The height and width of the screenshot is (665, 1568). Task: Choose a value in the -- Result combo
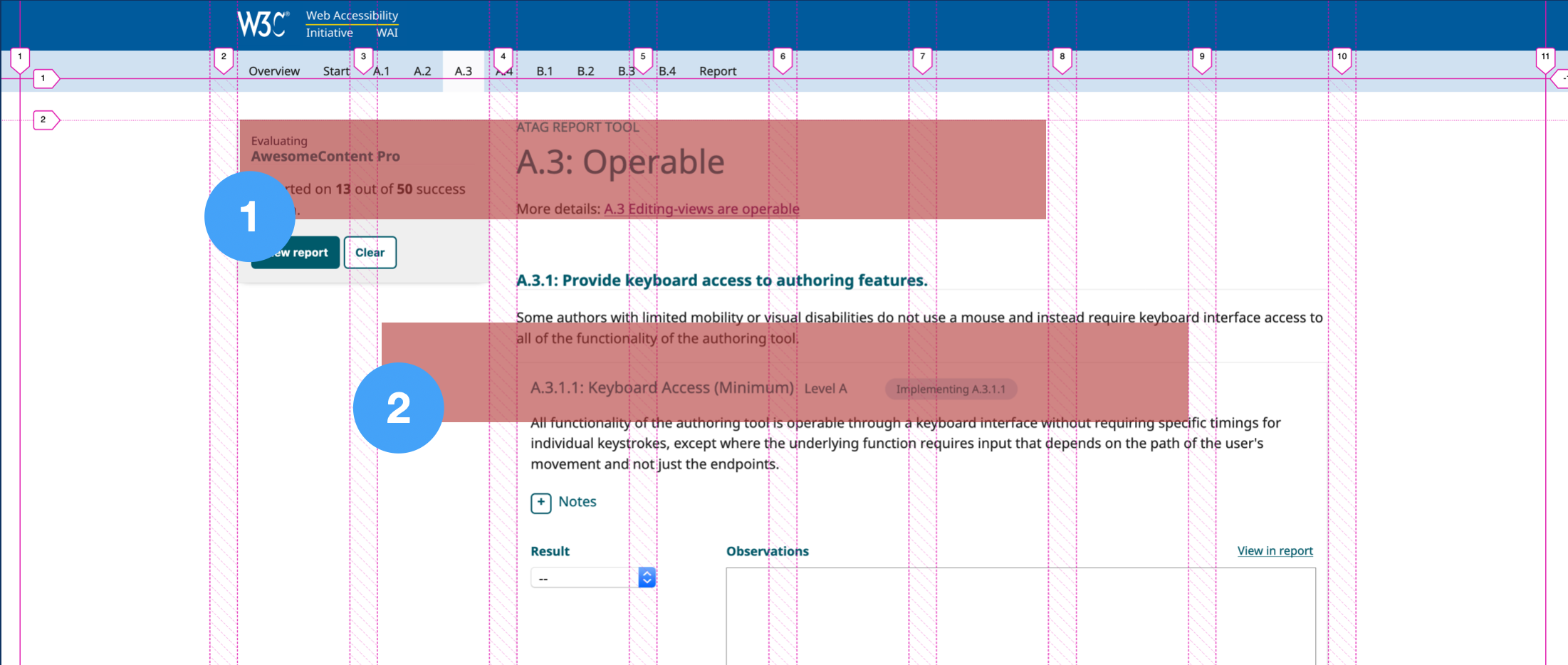click(584, 577)
